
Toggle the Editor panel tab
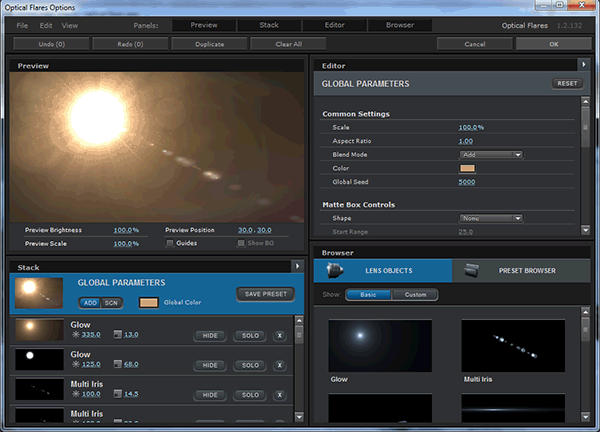[x=334, y=25]
